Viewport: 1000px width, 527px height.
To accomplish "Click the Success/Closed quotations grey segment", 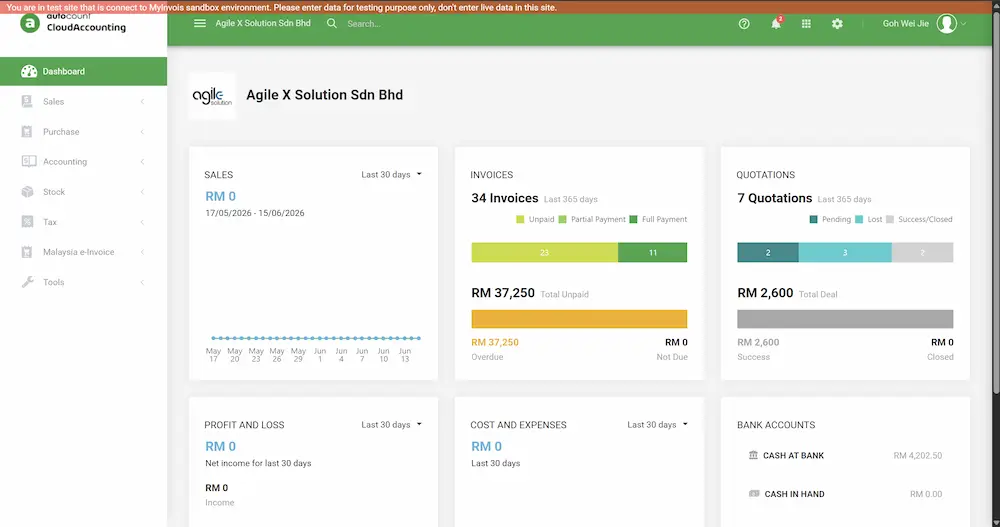I will click(x=922, y=252).
